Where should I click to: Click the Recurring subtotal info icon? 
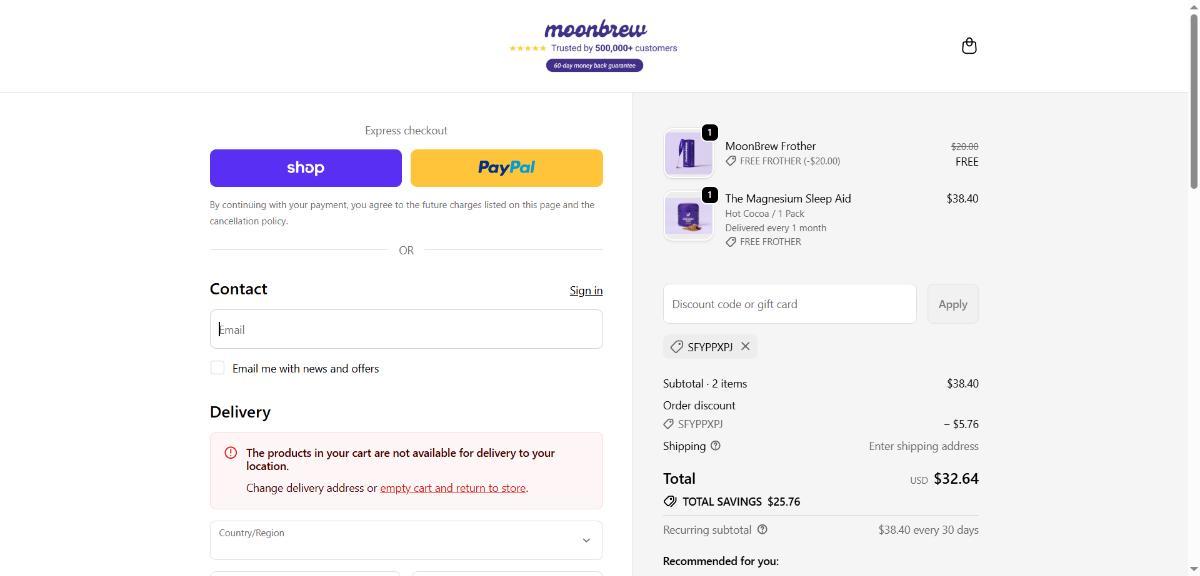pos(762,530)
